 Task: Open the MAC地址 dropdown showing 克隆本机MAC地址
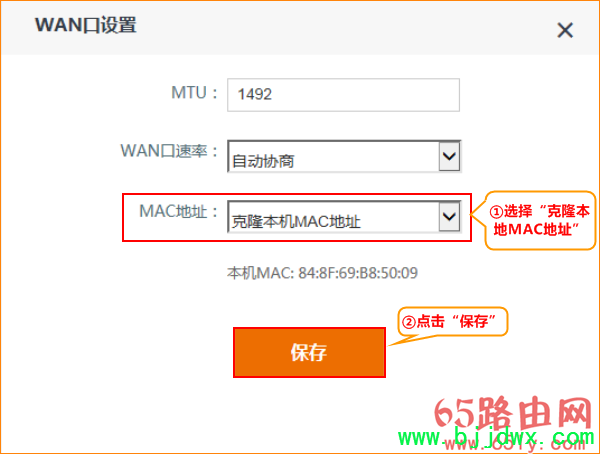coord(344,217)
